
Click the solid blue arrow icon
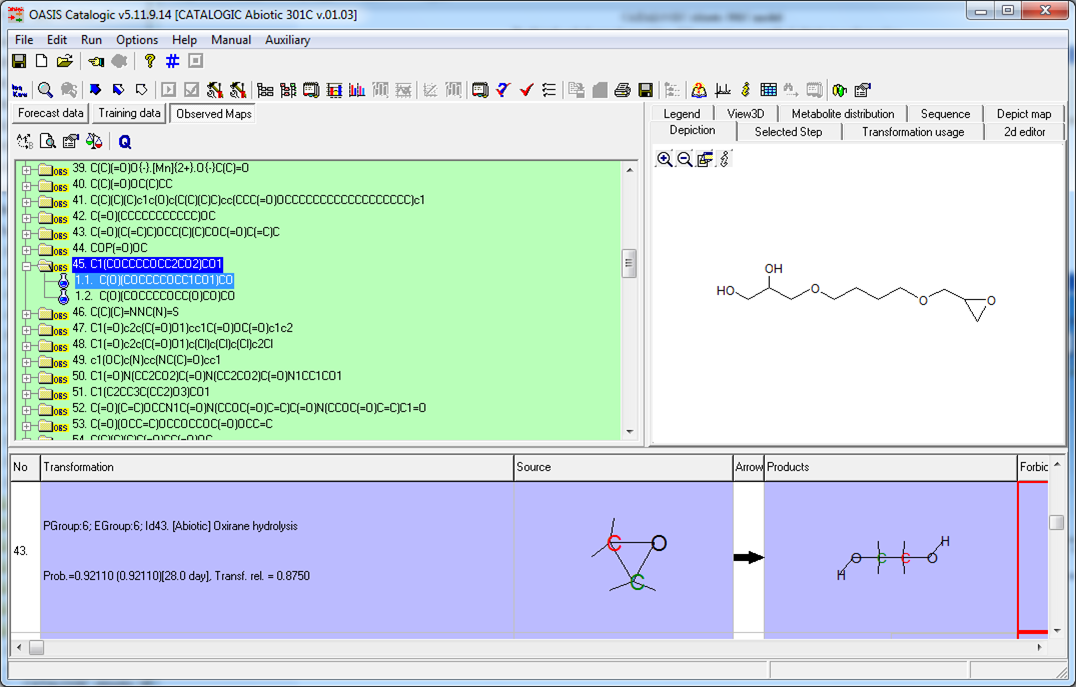[95, 90]
